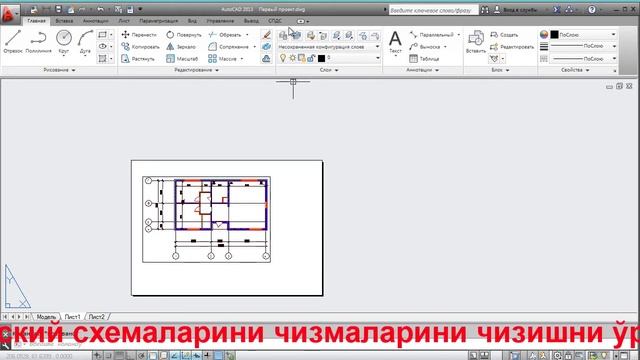Click the offset tool icon
This screenshot has width=640, height=360.
267,59
